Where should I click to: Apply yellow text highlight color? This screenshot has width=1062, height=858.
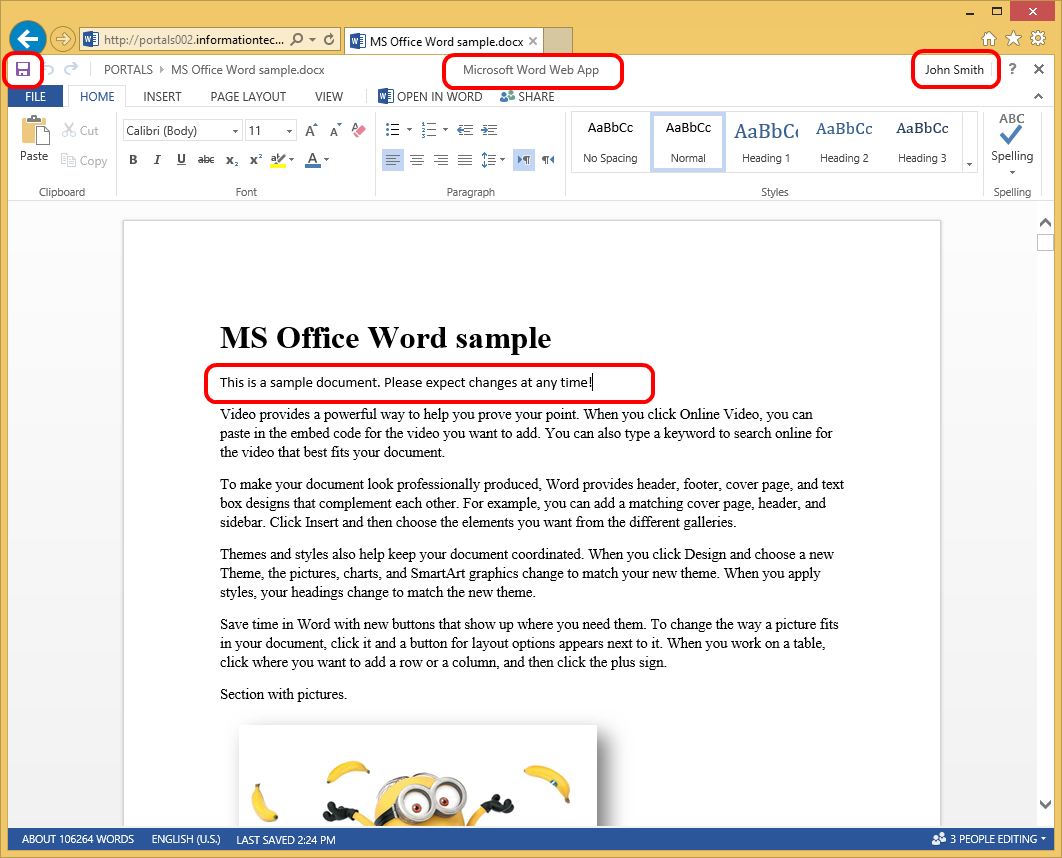[278, 160]
